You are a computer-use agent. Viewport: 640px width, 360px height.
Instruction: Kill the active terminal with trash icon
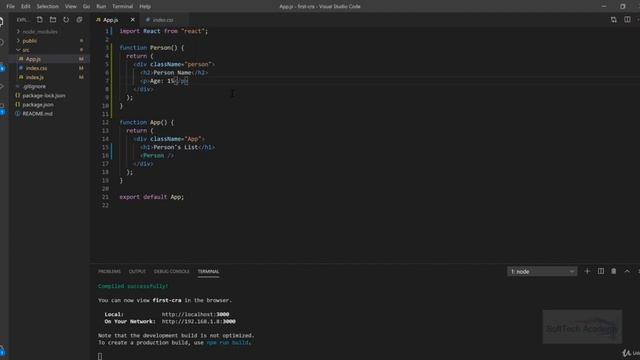tap(613, 271)
